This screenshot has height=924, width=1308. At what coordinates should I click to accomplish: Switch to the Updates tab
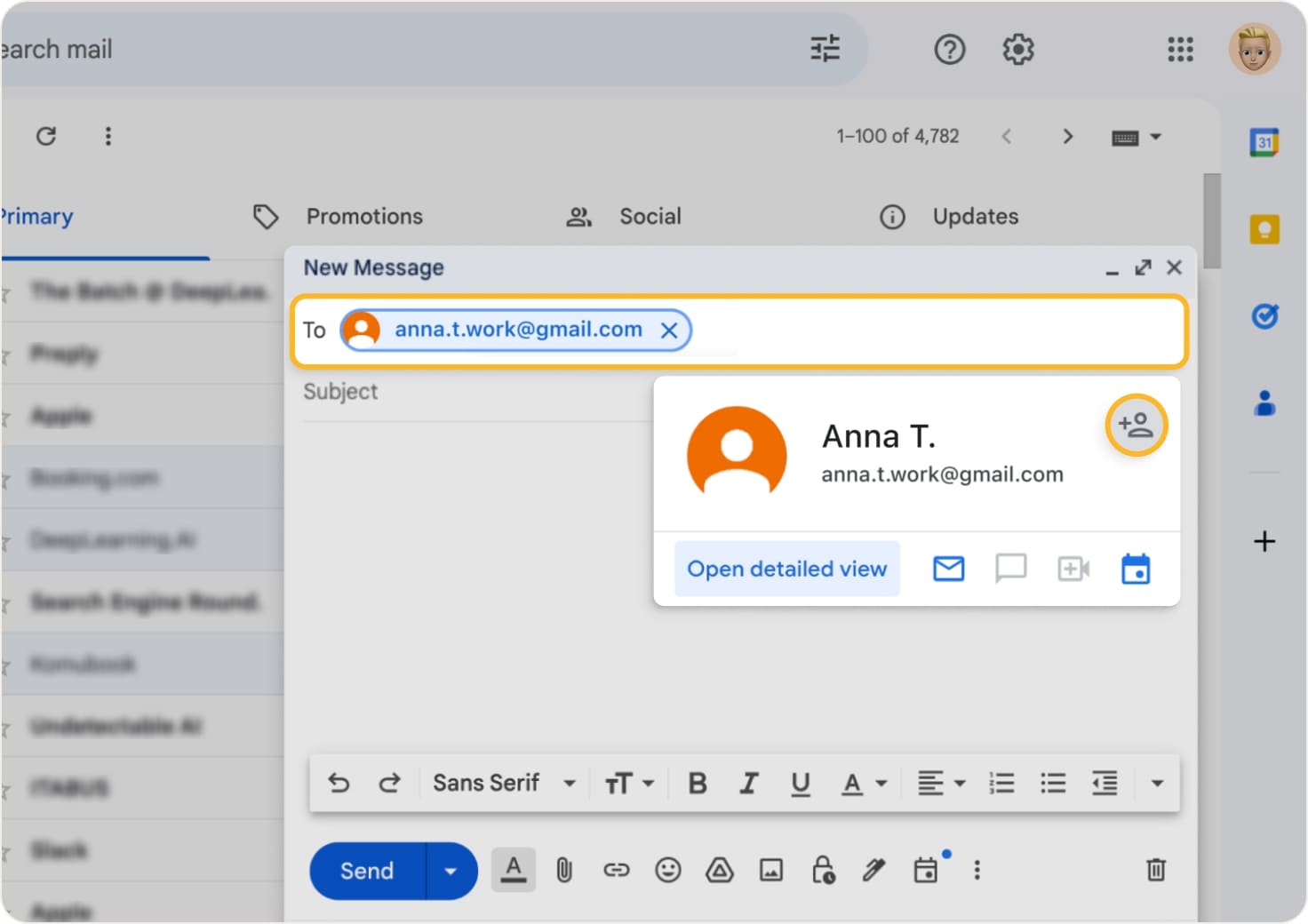pyautogui.click(x=975, y=216)
